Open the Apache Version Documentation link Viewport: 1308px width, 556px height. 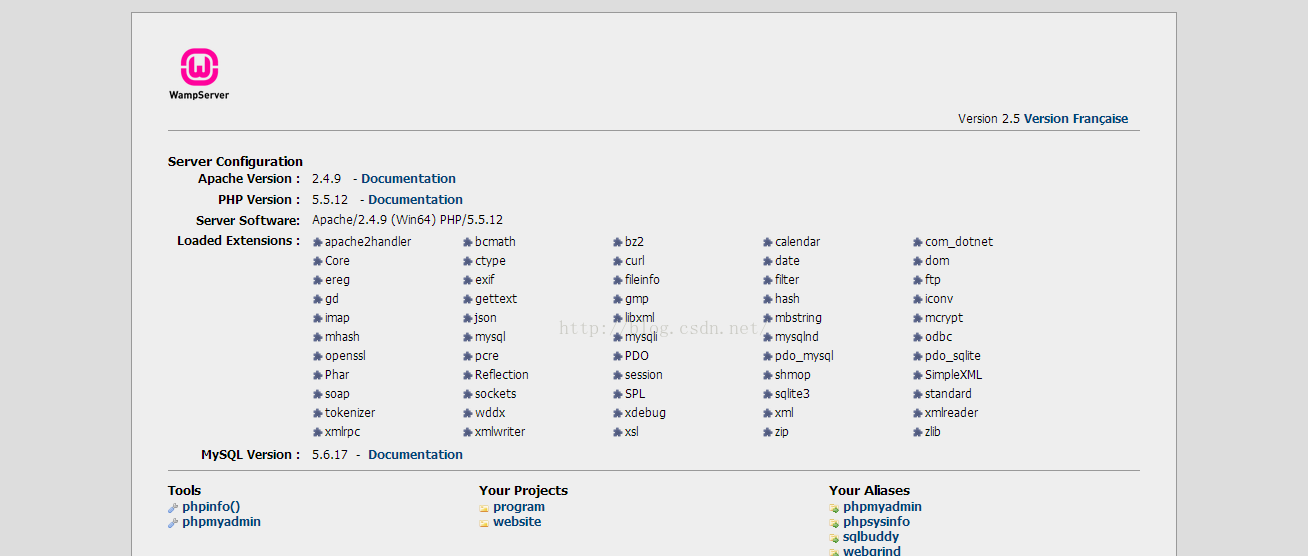click(x=408, y=178)
